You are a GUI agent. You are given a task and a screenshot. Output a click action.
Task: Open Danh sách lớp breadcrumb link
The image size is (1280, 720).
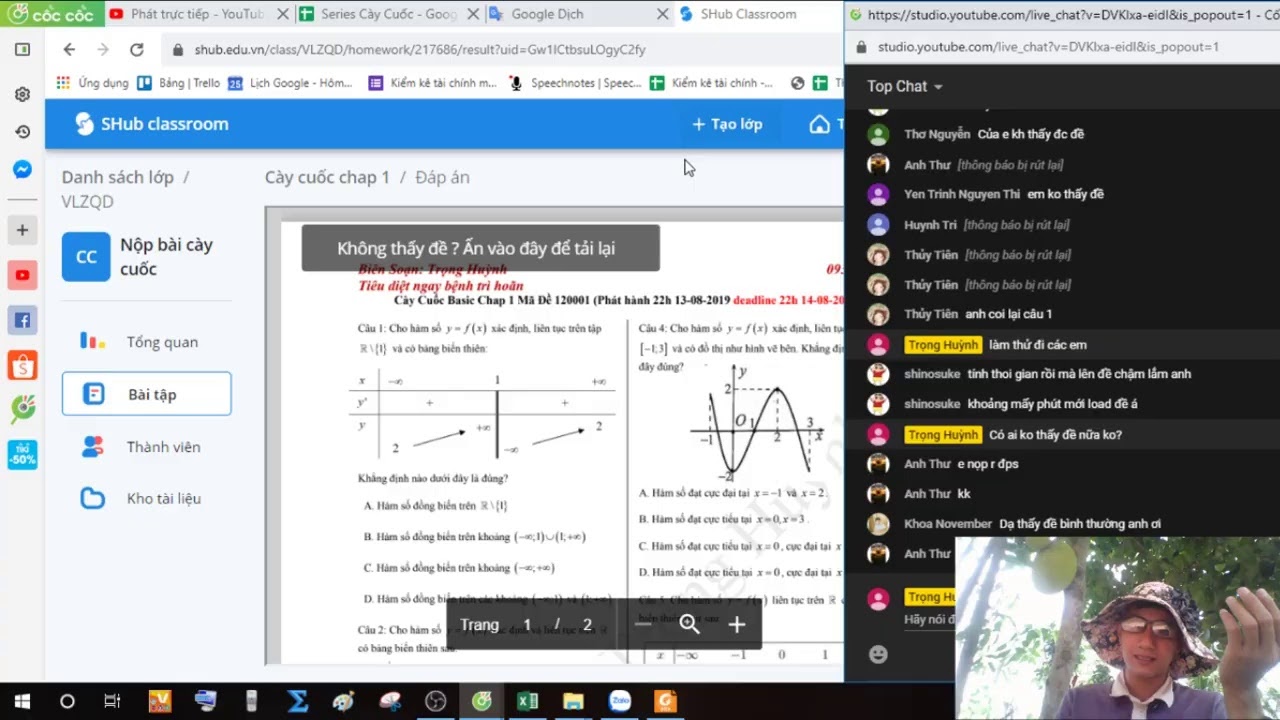[118, 177]
